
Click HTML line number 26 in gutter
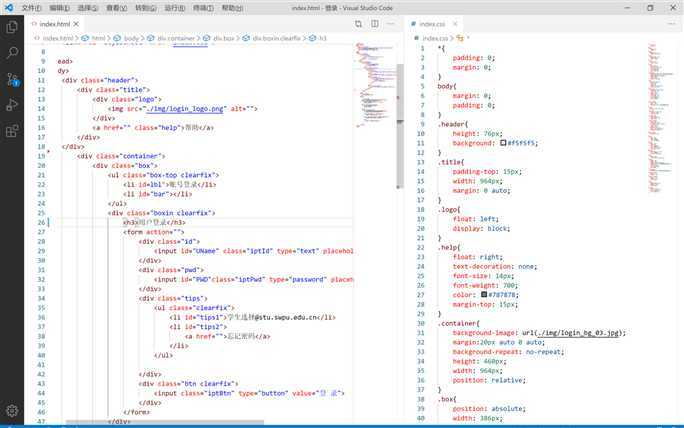(x=41, y=223)
